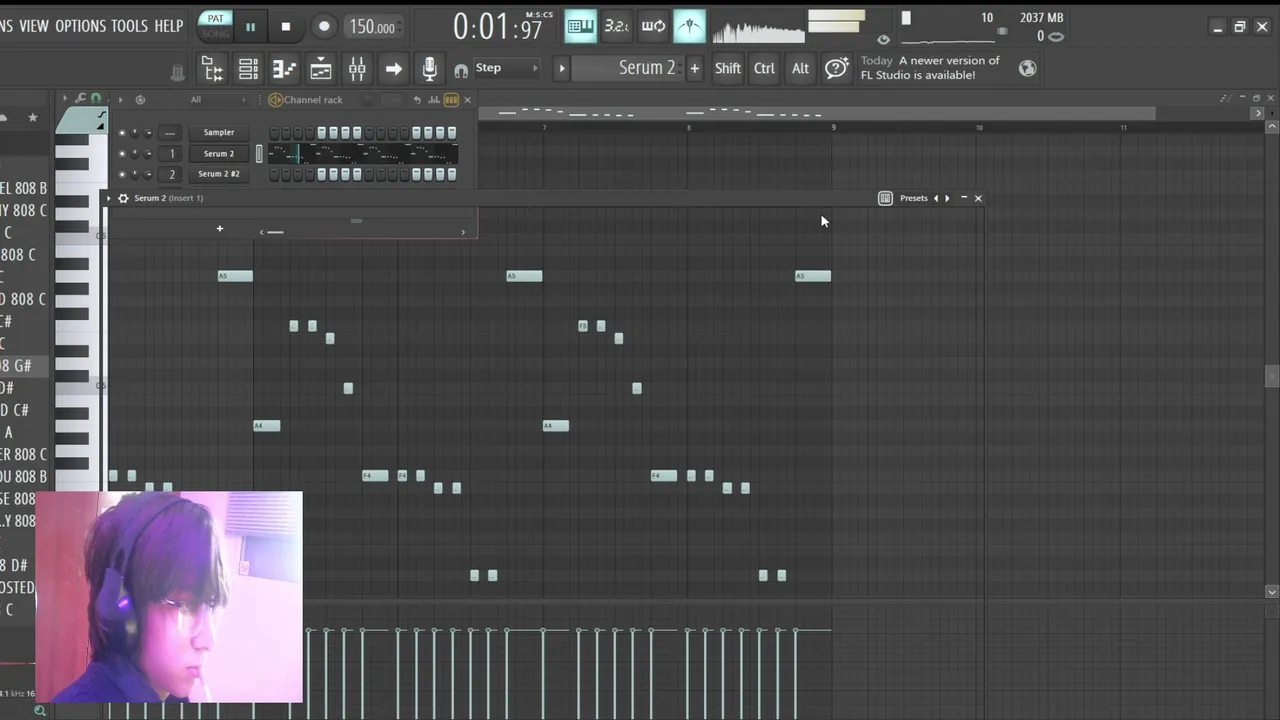Screen dimensions: 1280x720
Task: Open the TOOLS menu
Action: pos(129,26)
